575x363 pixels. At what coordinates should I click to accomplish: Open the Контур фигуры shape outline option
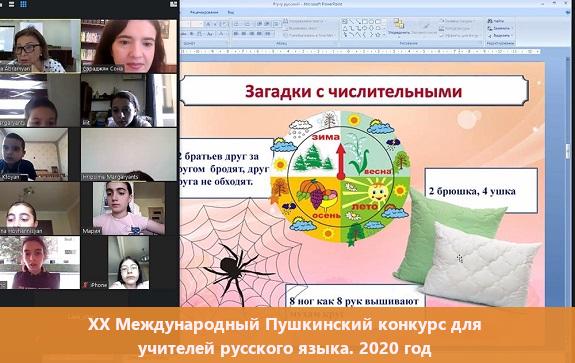click(455, 28)
